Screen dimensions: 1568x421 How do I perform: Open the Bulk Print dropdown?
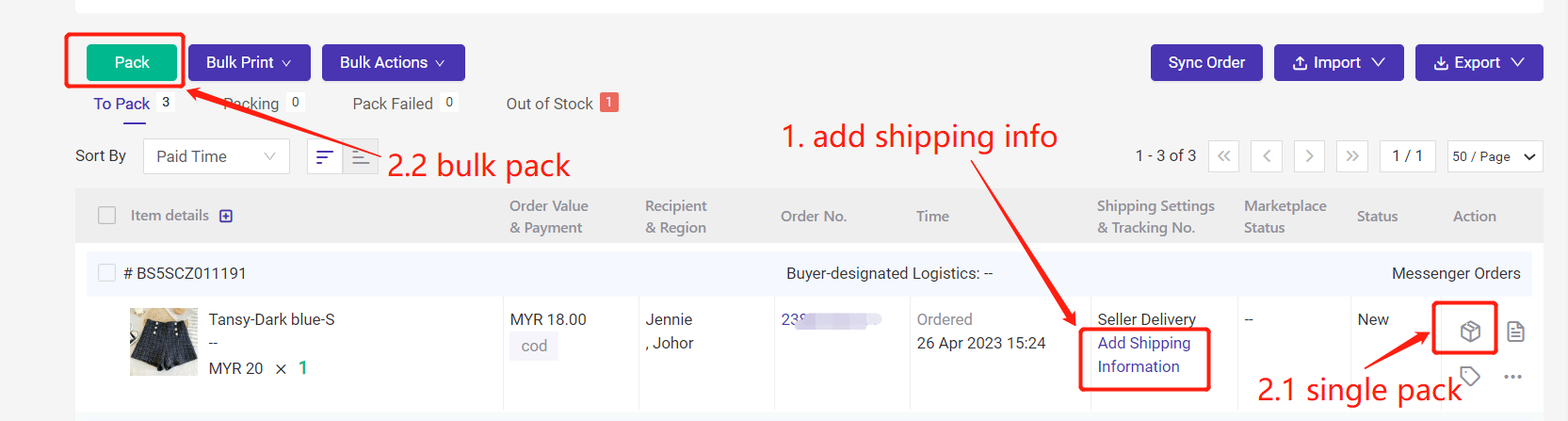tap(250, 62)
